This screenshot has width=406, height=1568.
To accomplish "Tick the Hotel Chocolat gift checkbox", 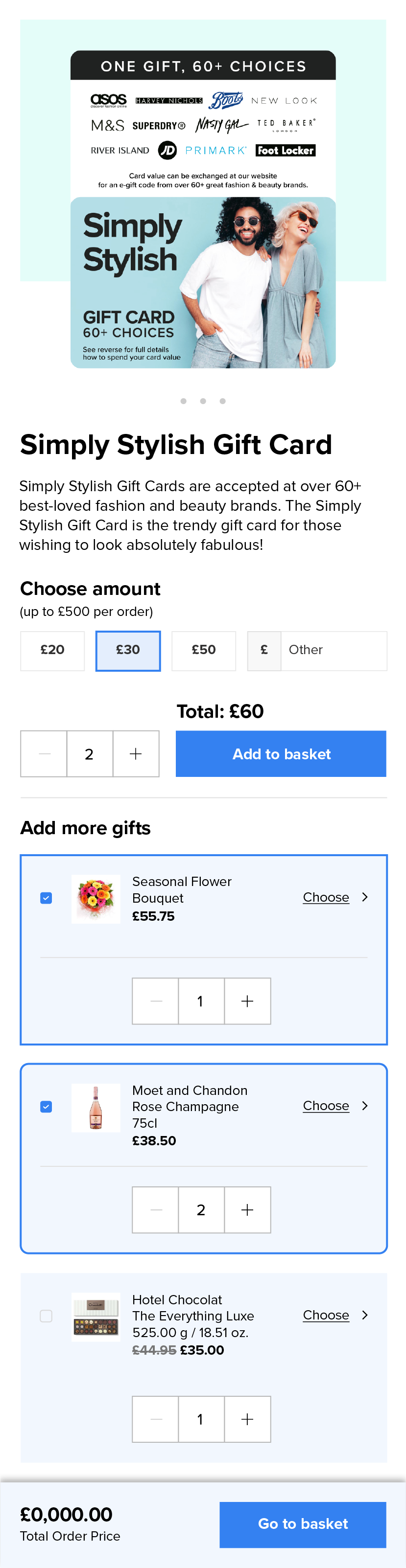I will coord(47,1316).
